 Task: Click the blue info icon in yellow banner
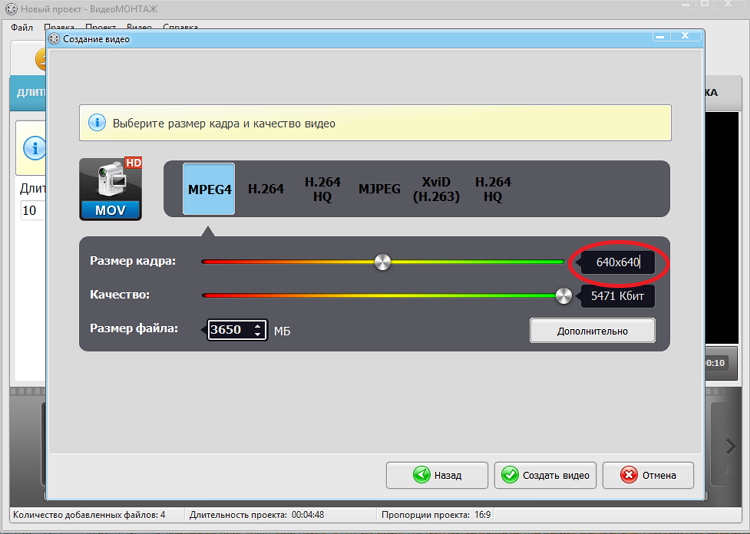[97, 123]
